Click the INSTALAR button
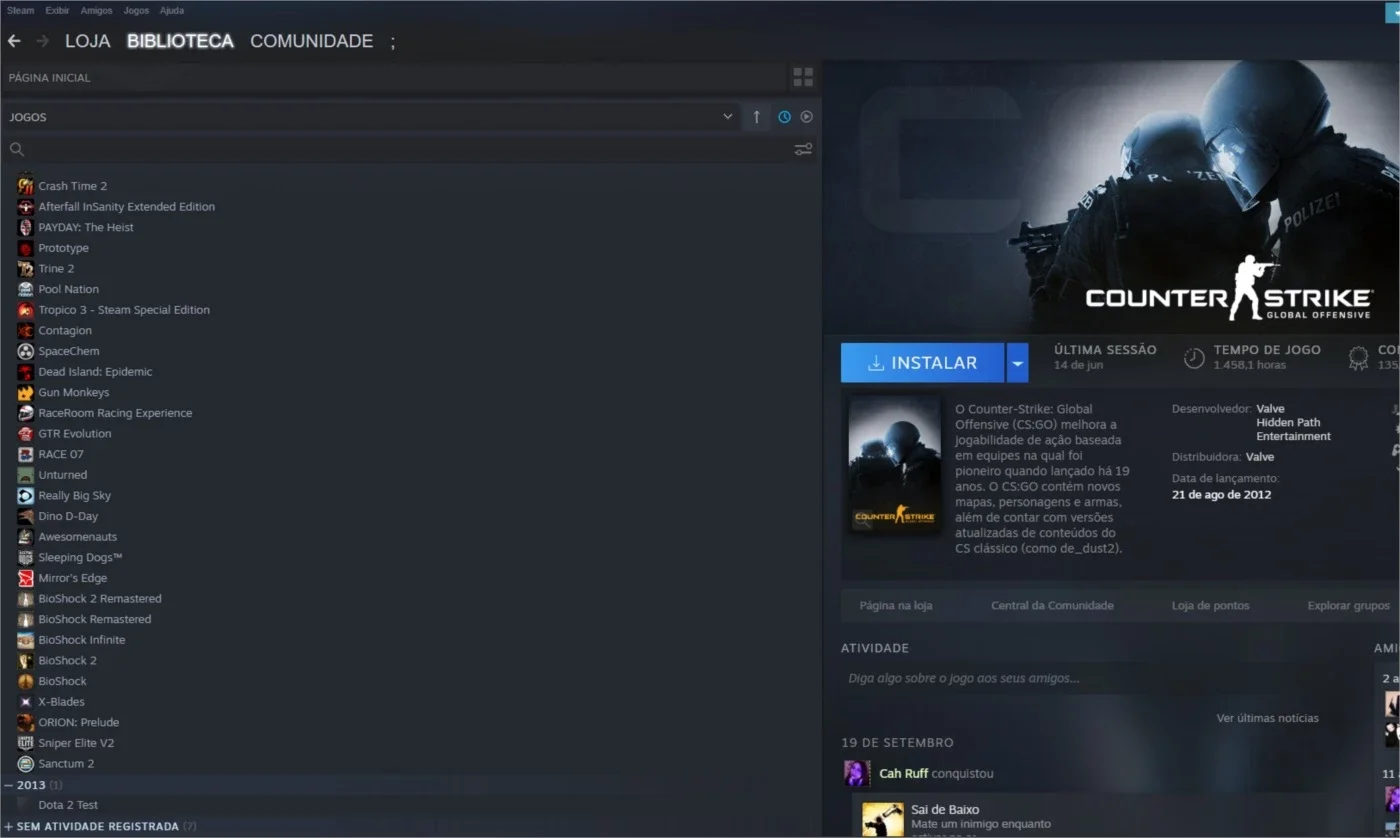 922,363
